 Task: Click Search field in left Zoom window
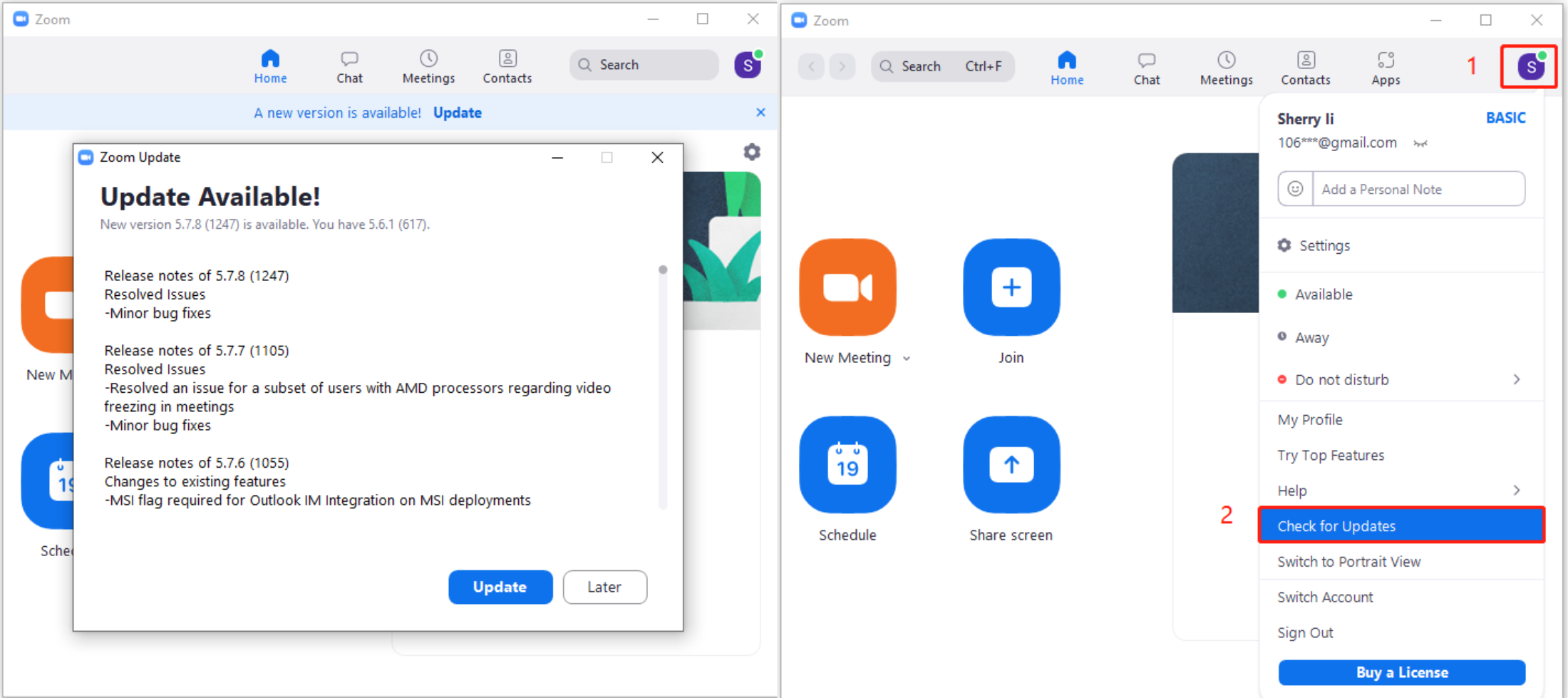pos(644,65)
